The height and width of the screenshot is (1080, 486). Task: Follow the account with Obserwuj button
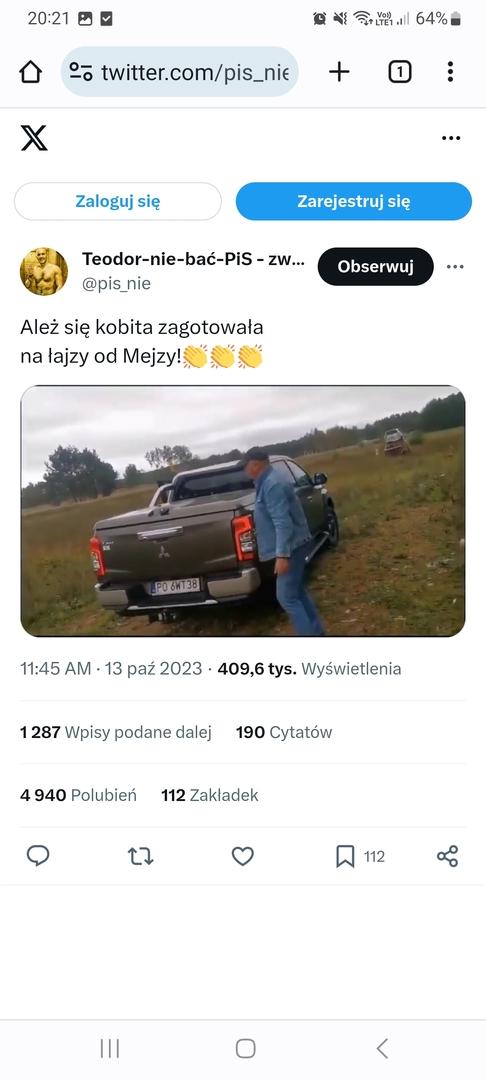point(375,267)
